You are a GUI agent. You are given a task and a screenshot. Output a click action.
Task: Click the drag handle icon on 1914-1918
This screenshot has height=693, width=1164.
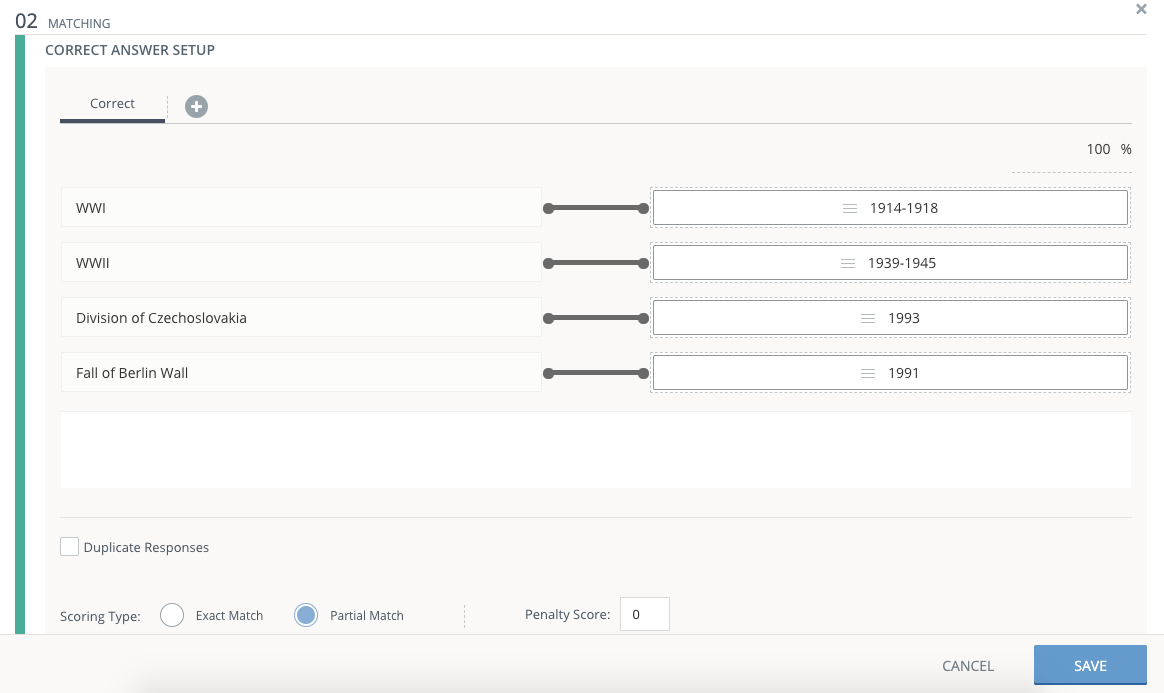849,209
